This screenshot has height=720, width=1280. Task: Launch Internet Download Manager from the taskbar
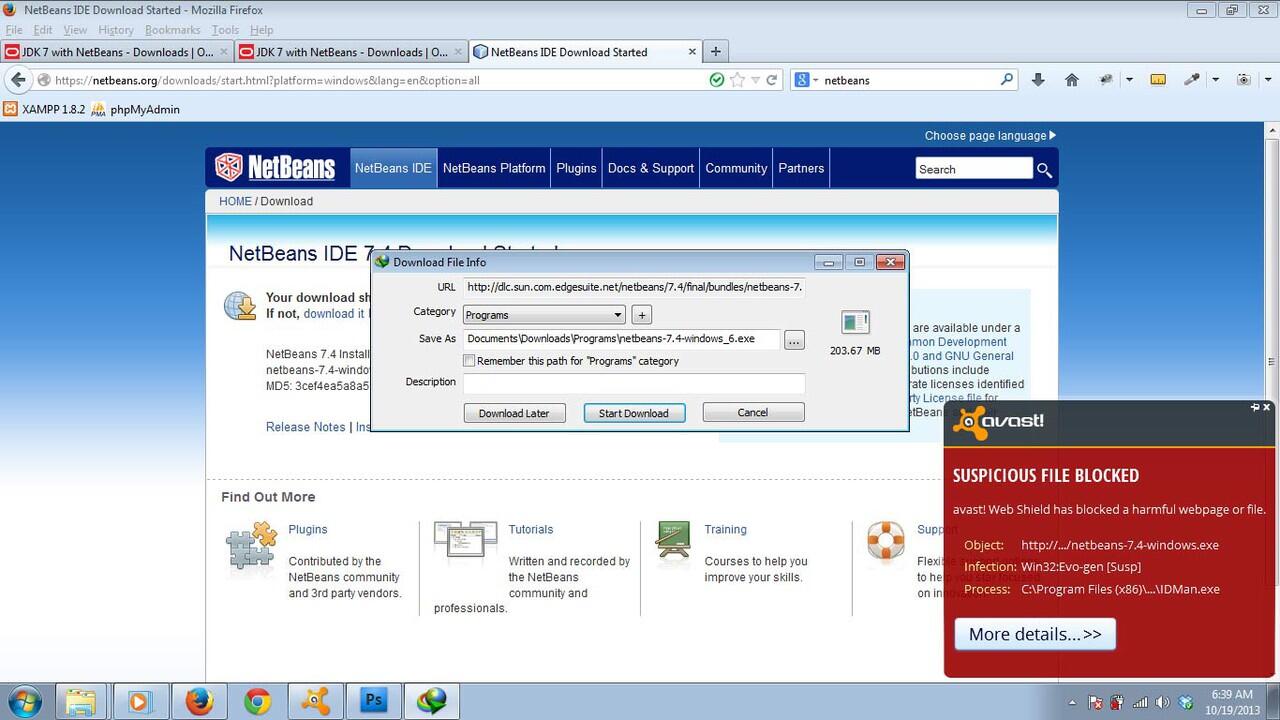pyautogui.click(x=432, y=701)
